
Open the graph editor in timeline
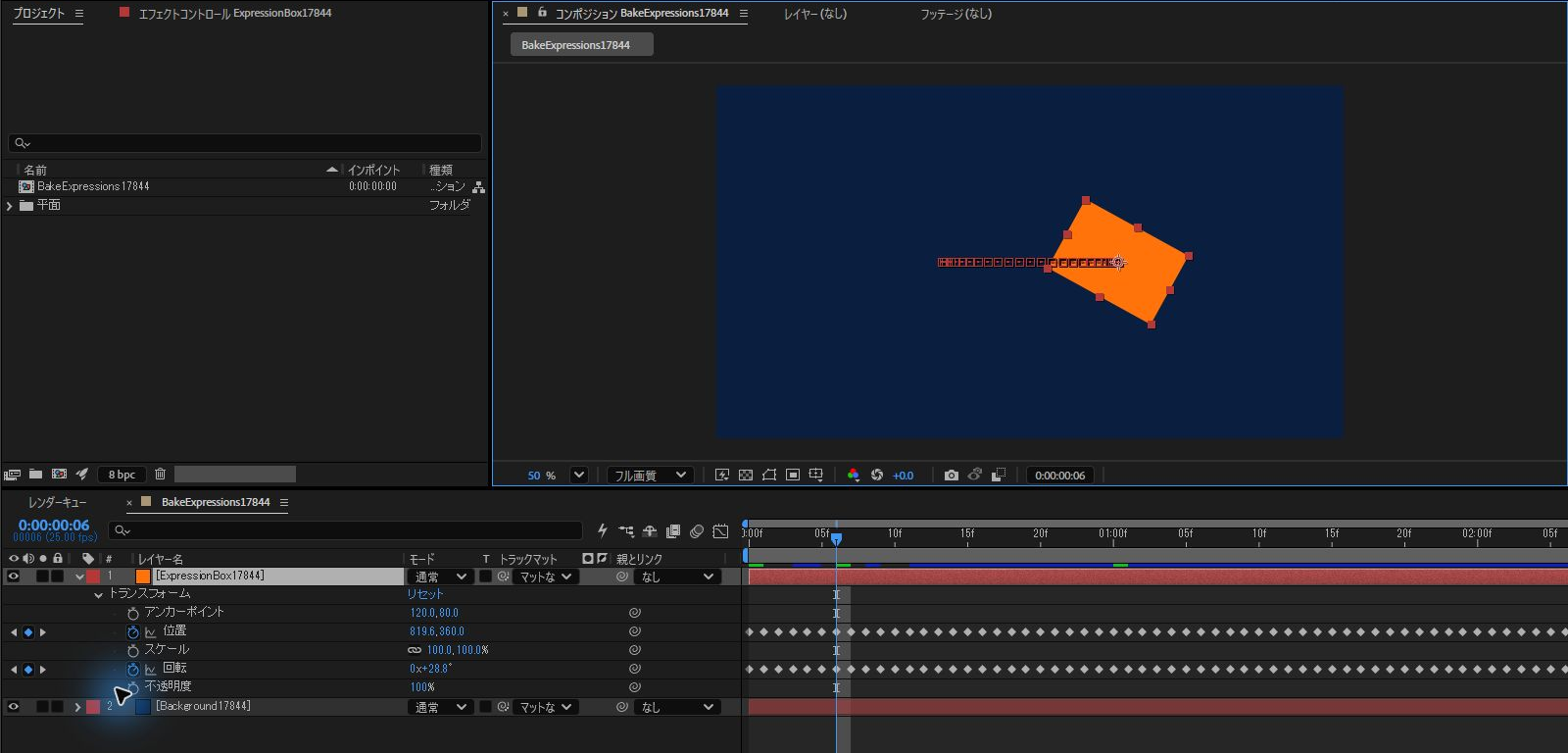pyautogui.click(x=720, y=531)
